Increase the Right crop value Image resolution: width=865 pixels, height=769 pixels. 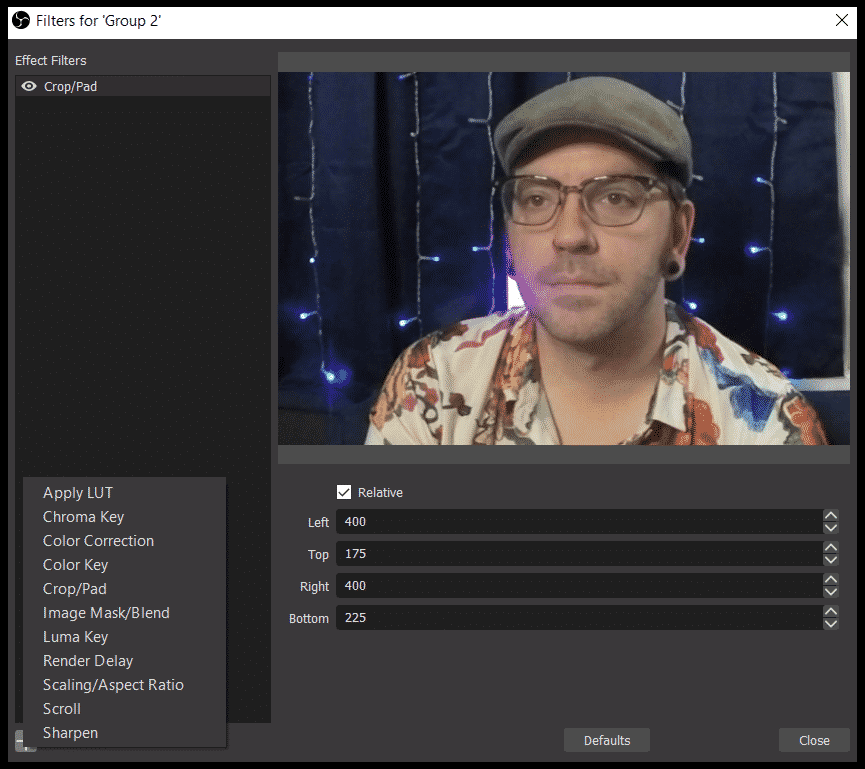(831, 580)
